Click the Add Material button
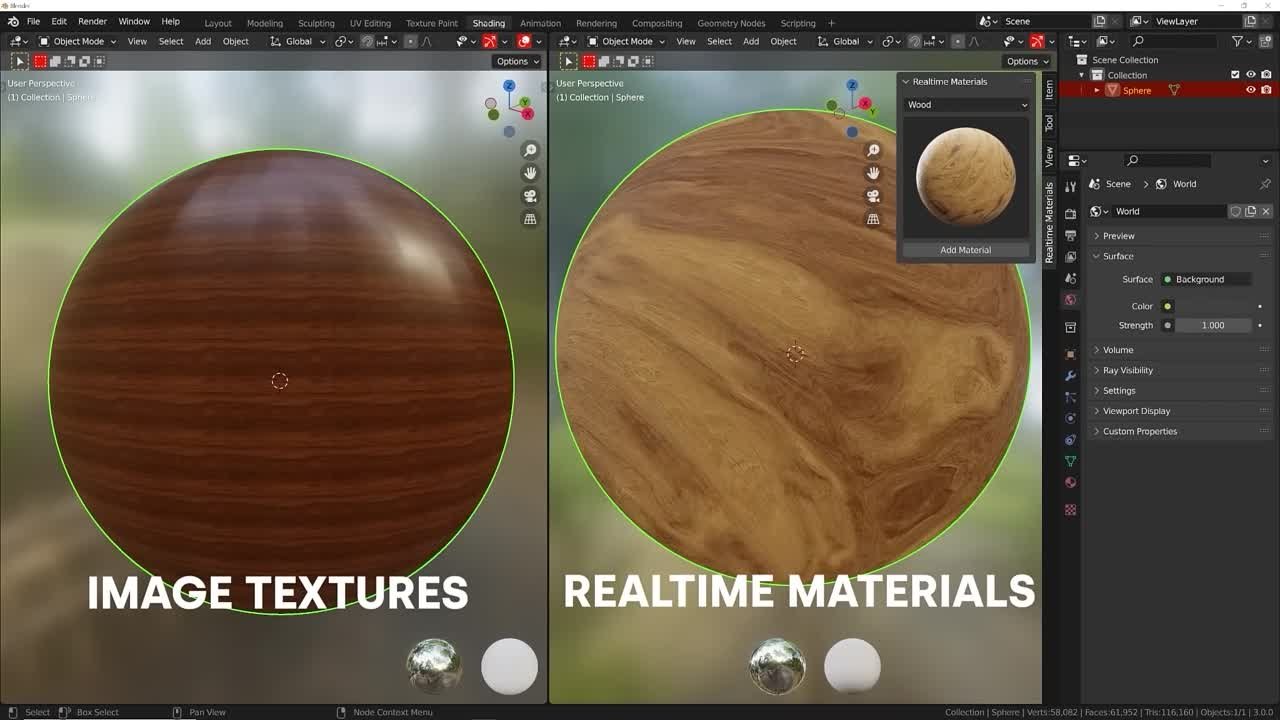Image resolution: width=1280 pixels, height=720 pixels. [966, 249]
